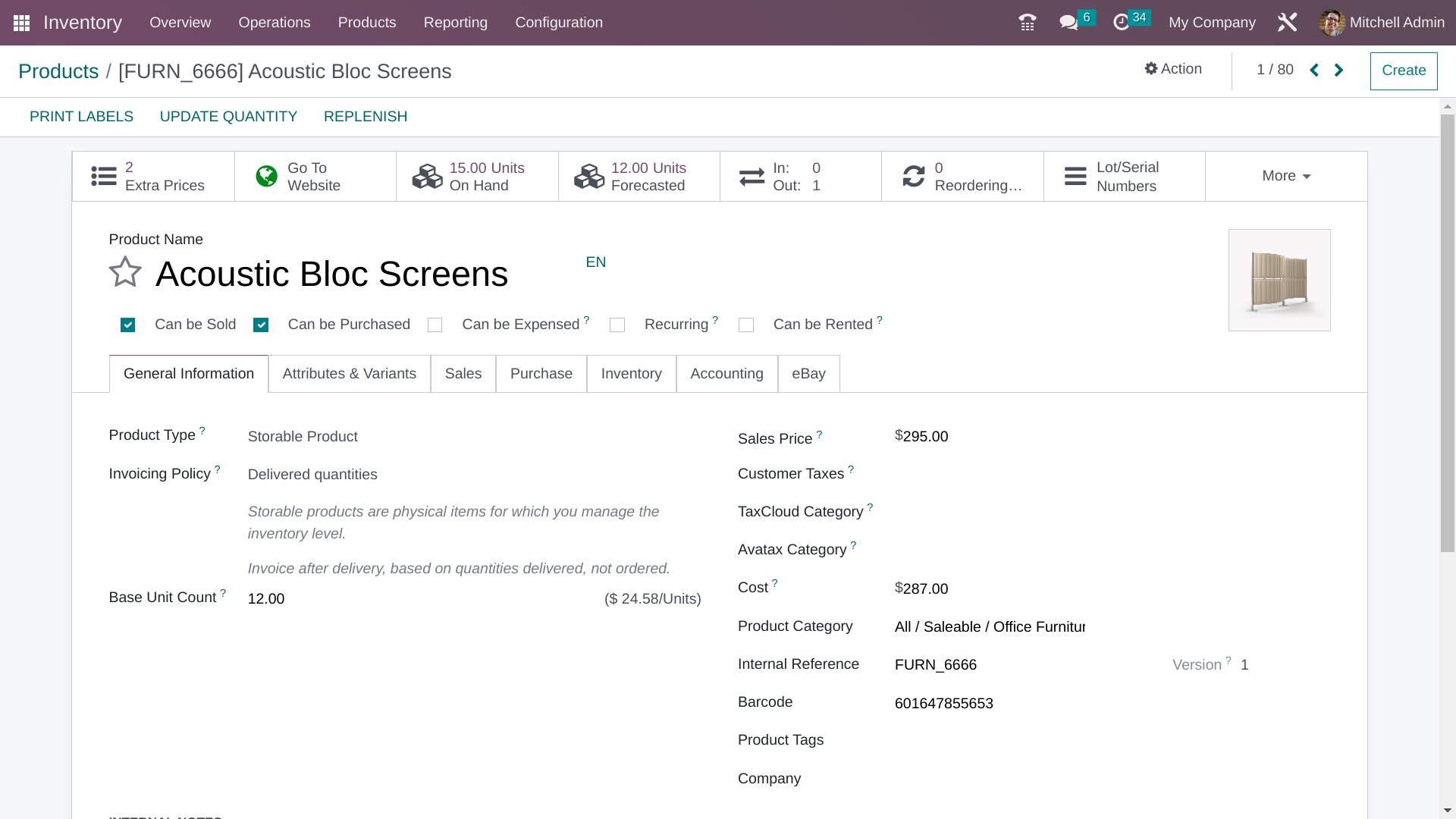Image resolution: width=1456 pixels, height=819 pixels.
Task: Click the product image thumbnail
Action: (x=1279, y=280)
